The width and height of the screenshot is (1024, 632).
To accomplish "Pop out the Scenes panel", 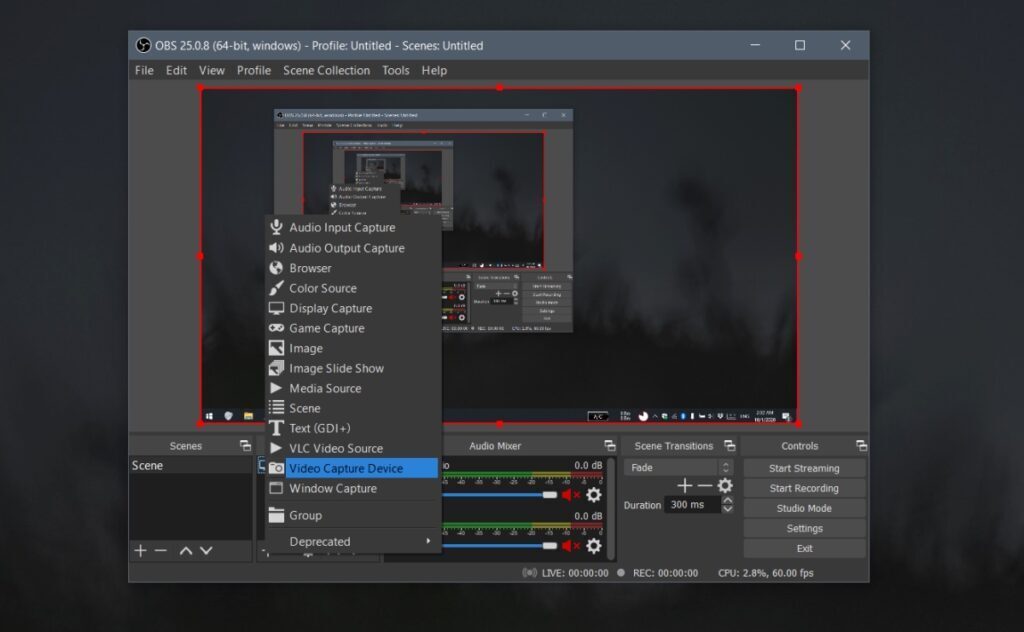I will [243, 446].
